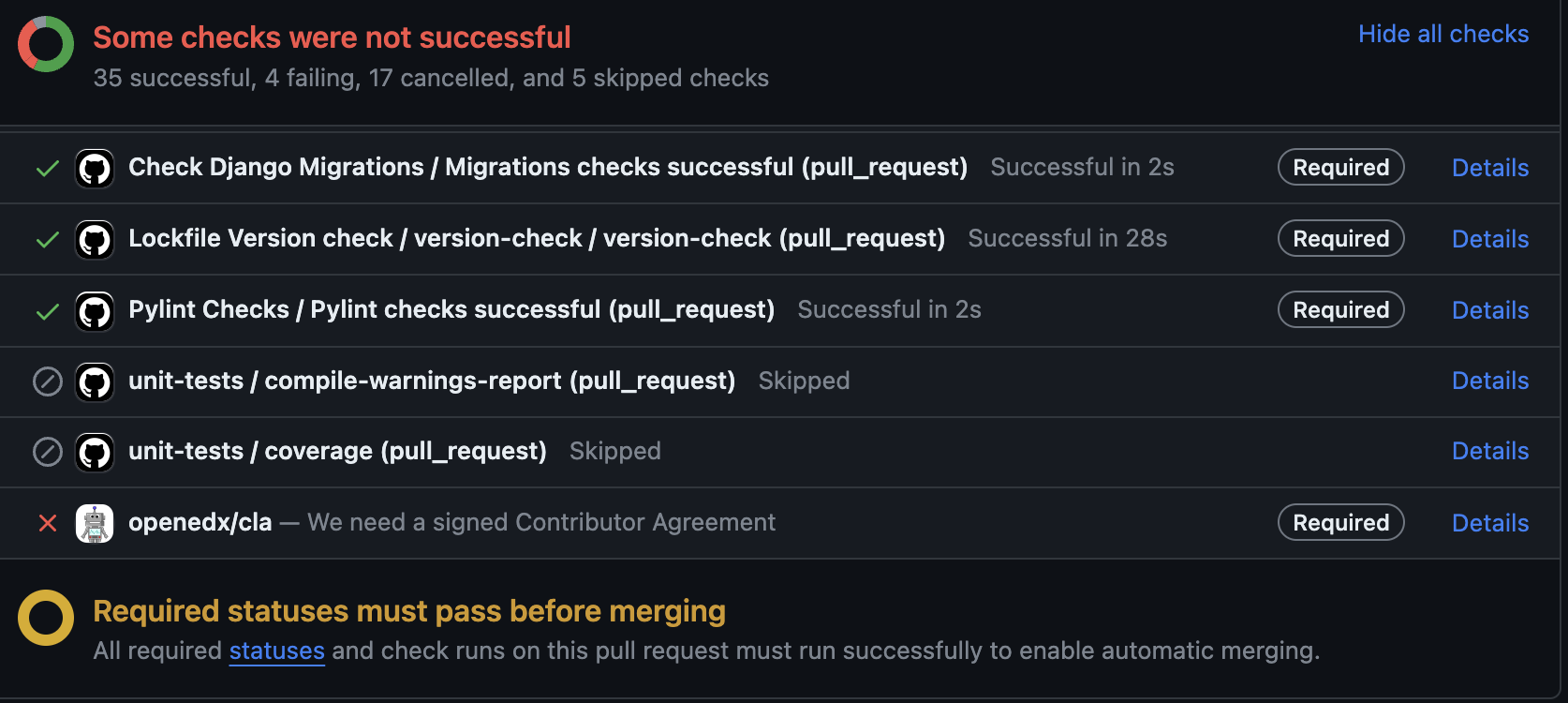Image resolution: width=1568 pixels, height=703 pixels.
Task: Hide all checks using the top-right link
Action: click(1443, 34)
